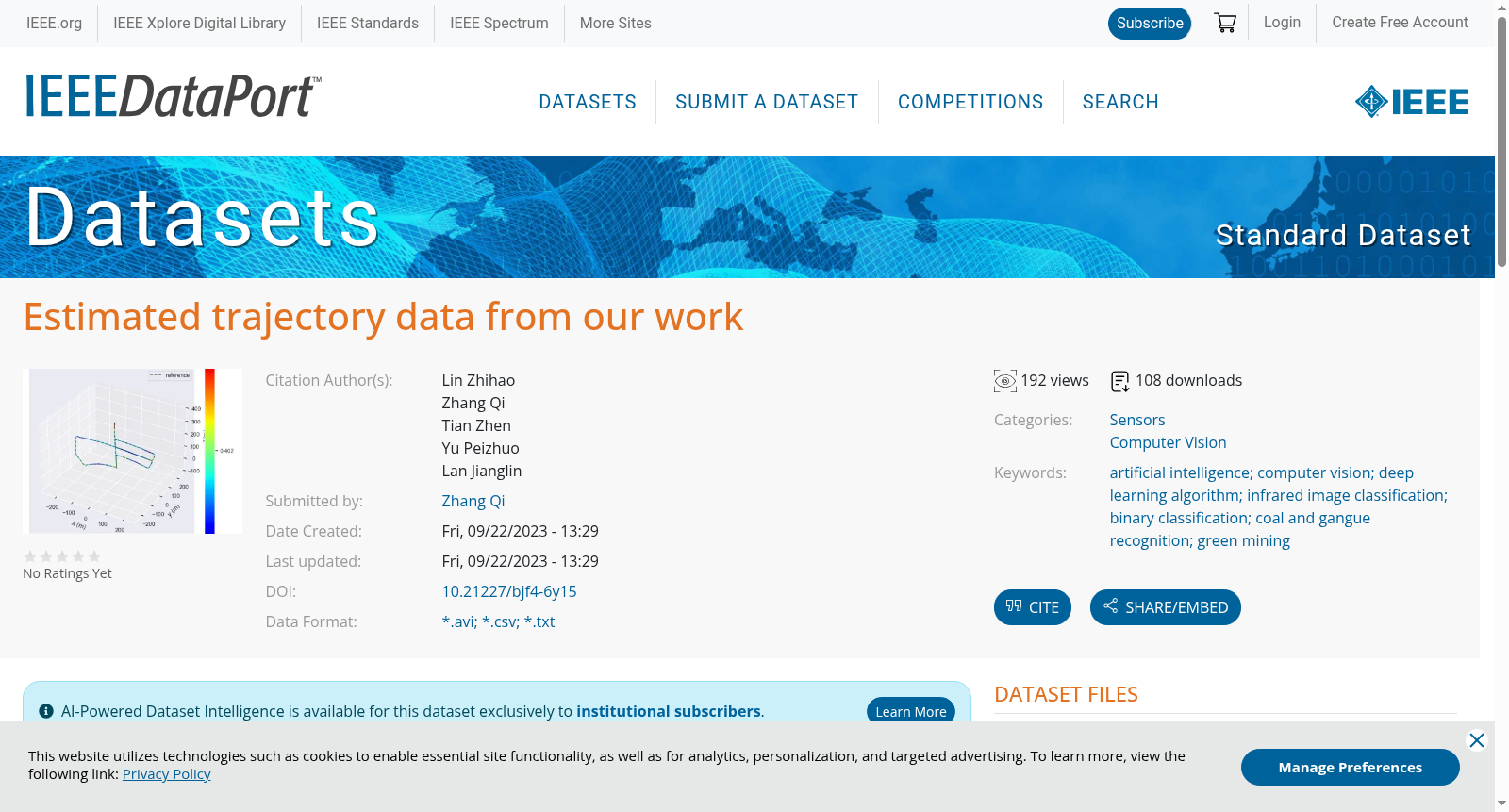Screen dimensions: 1509x812
Task: Open the Sensors category
Action: (1137, 420)
